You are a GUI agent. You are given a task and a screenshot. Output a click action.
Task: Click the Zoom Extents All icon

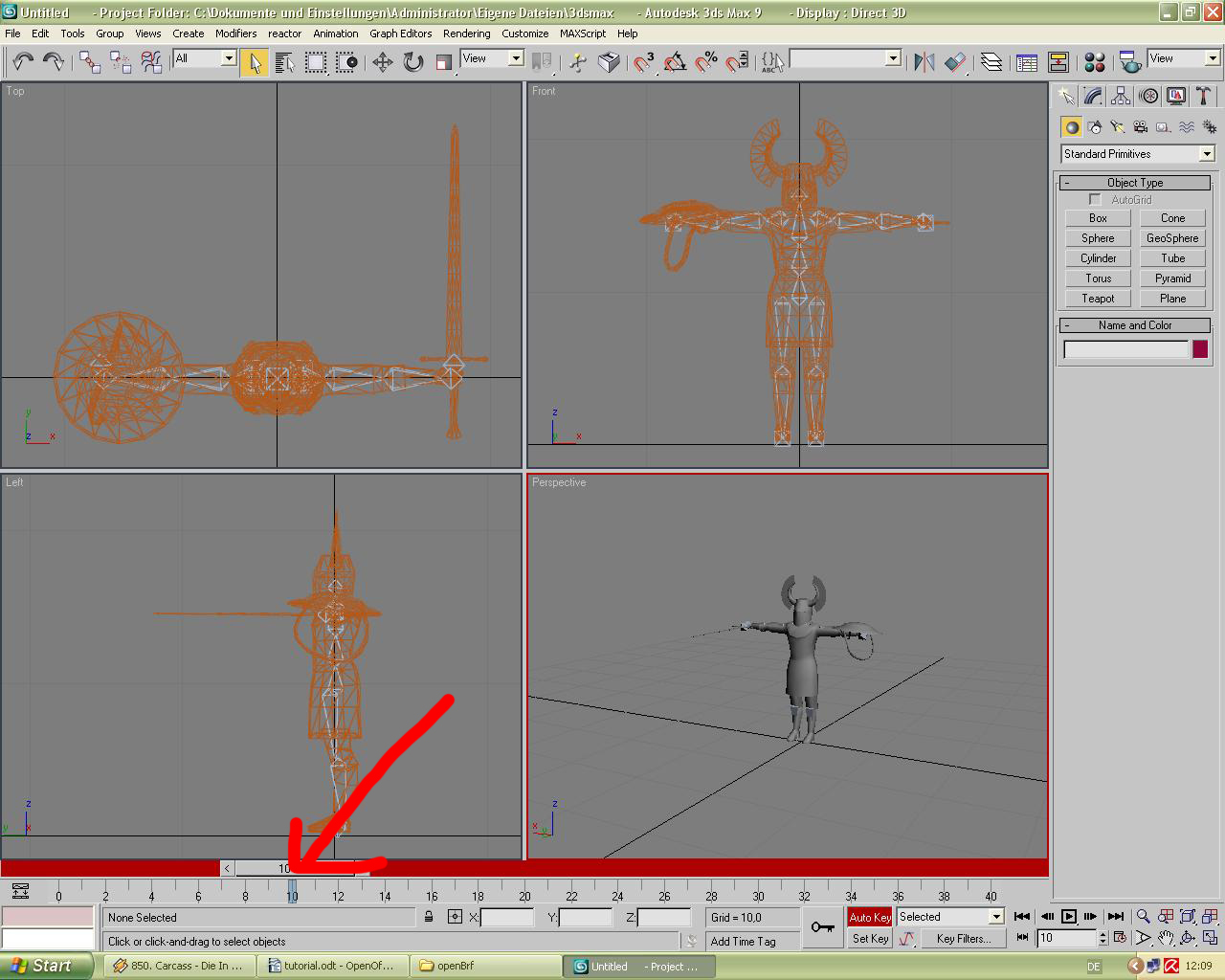pos(1210,916)
